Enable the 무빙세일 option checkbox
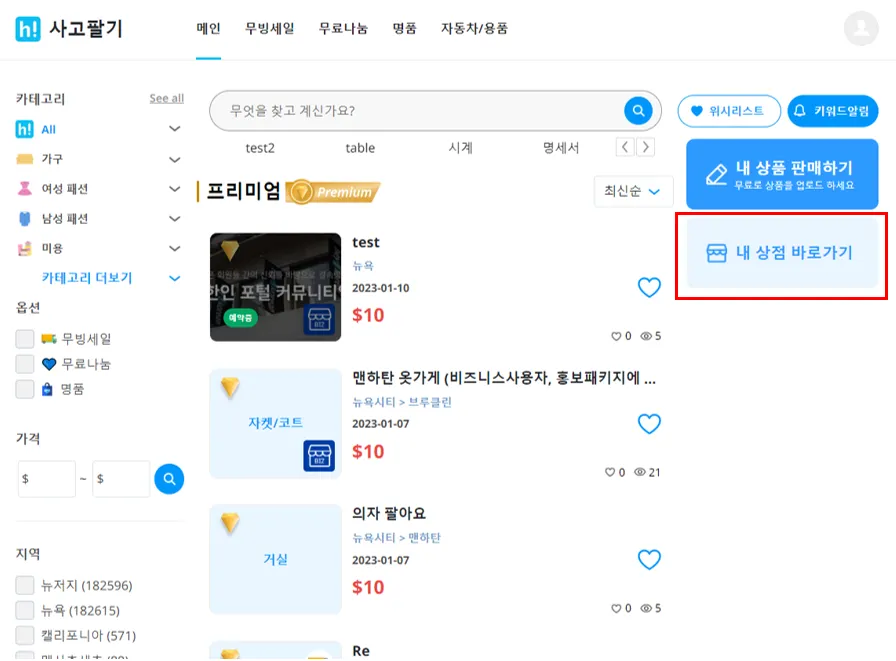The height and width of the screenshot is (661, 896). click(x=25, y=339)
